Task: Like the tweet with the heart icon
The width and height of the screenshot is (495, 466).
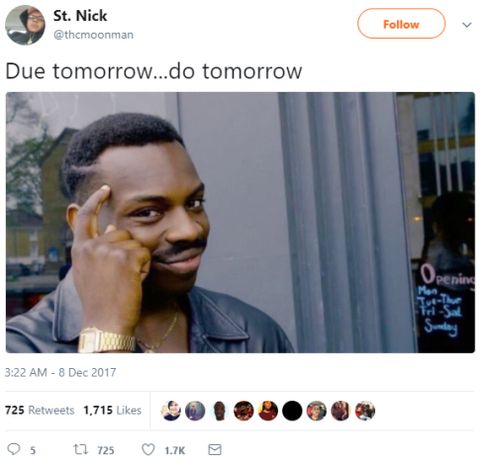Action: pos(148,449)
